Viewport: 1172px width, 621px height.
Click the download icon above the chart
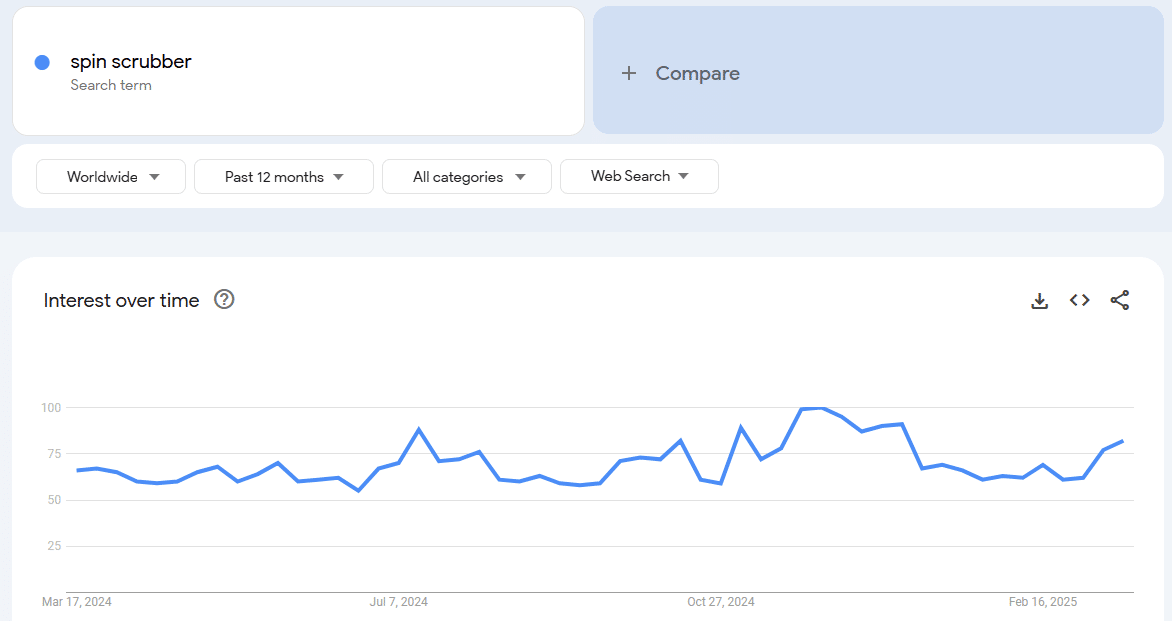pyautogui.click(x=1040, y=300)
